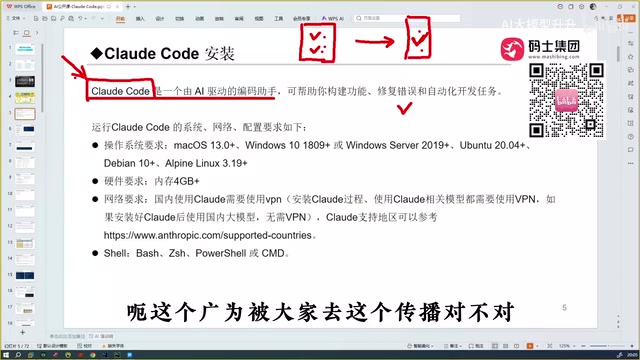640x360 pixels.
Task: Select the 切换 (Transitions) ribbon tab
Action: tap(180, 19)
